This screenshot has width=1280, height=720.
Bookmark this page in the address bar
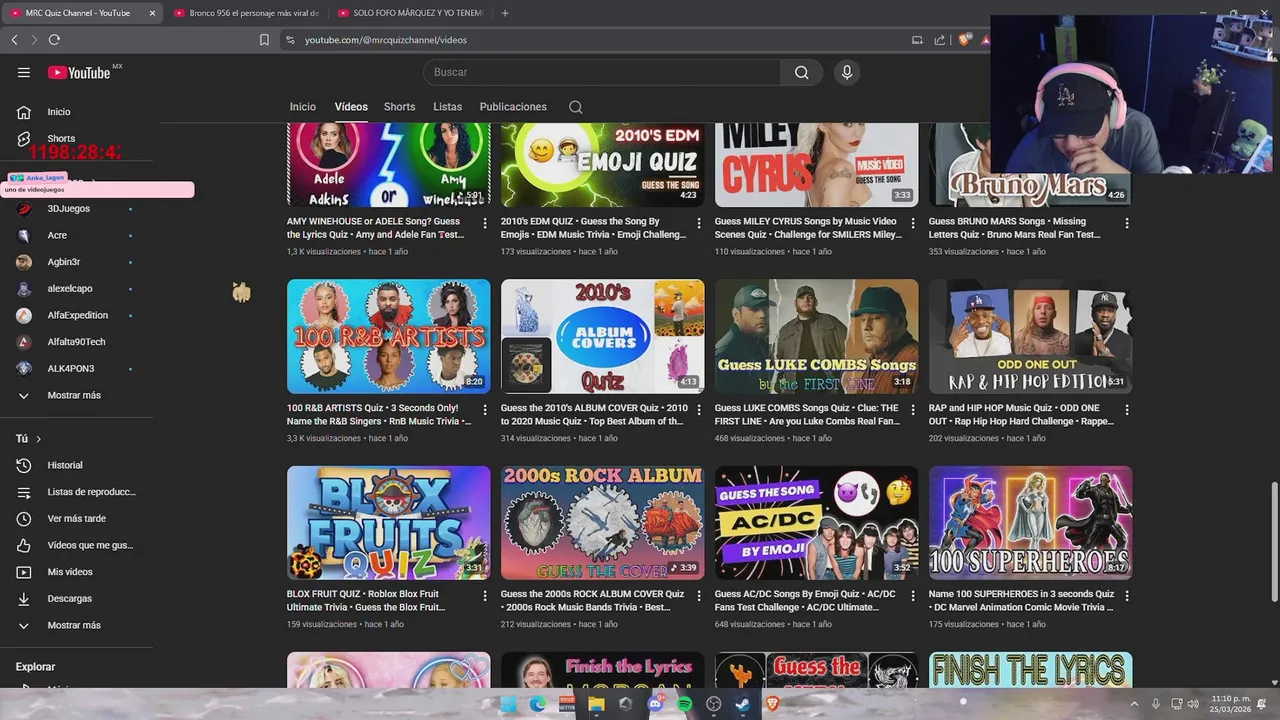(264, 40)
